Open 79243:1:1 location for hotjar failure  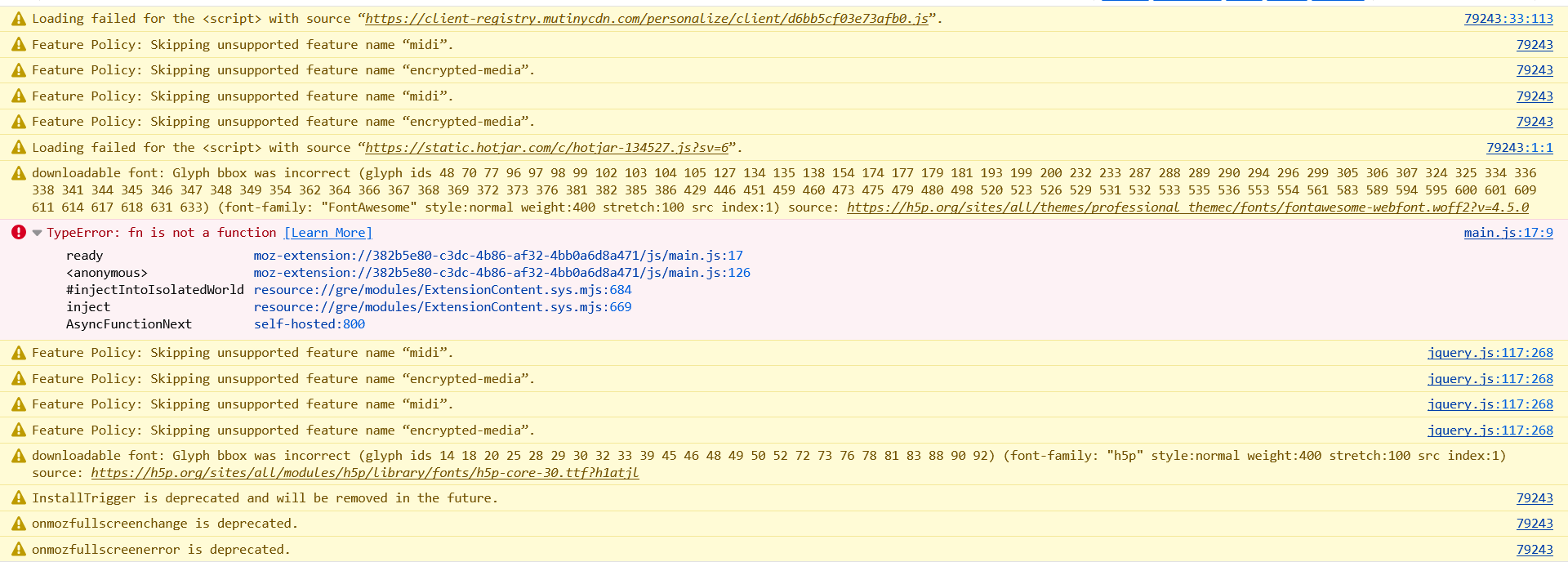1519,148
